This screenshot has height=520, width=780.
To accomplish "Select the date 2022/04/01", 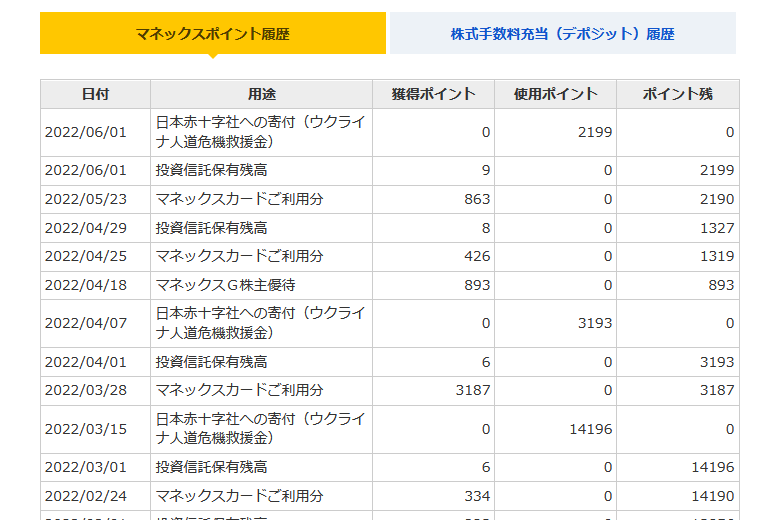I will coord(86,362).
